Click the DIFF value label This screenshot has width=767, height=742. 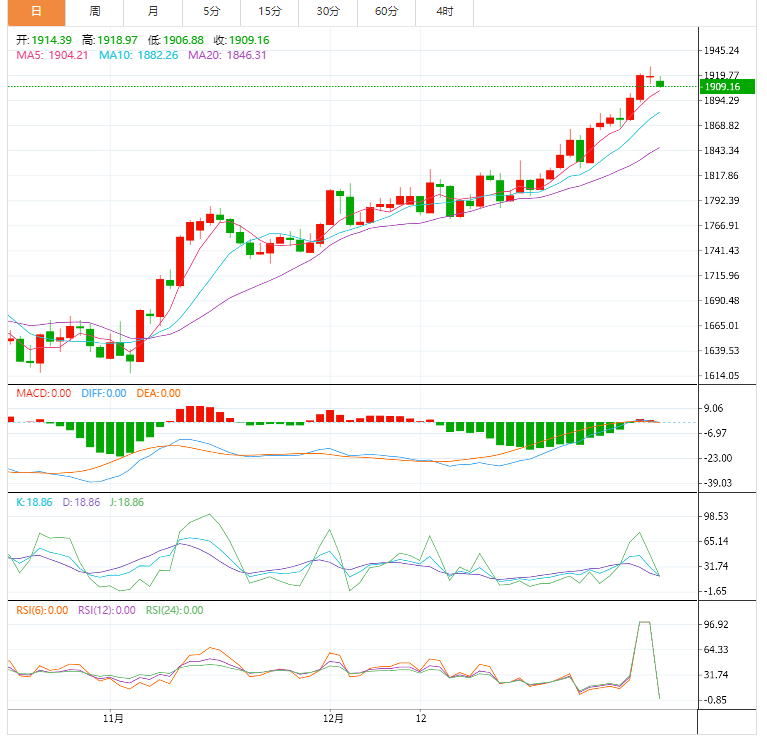click(x=103, y=393)
